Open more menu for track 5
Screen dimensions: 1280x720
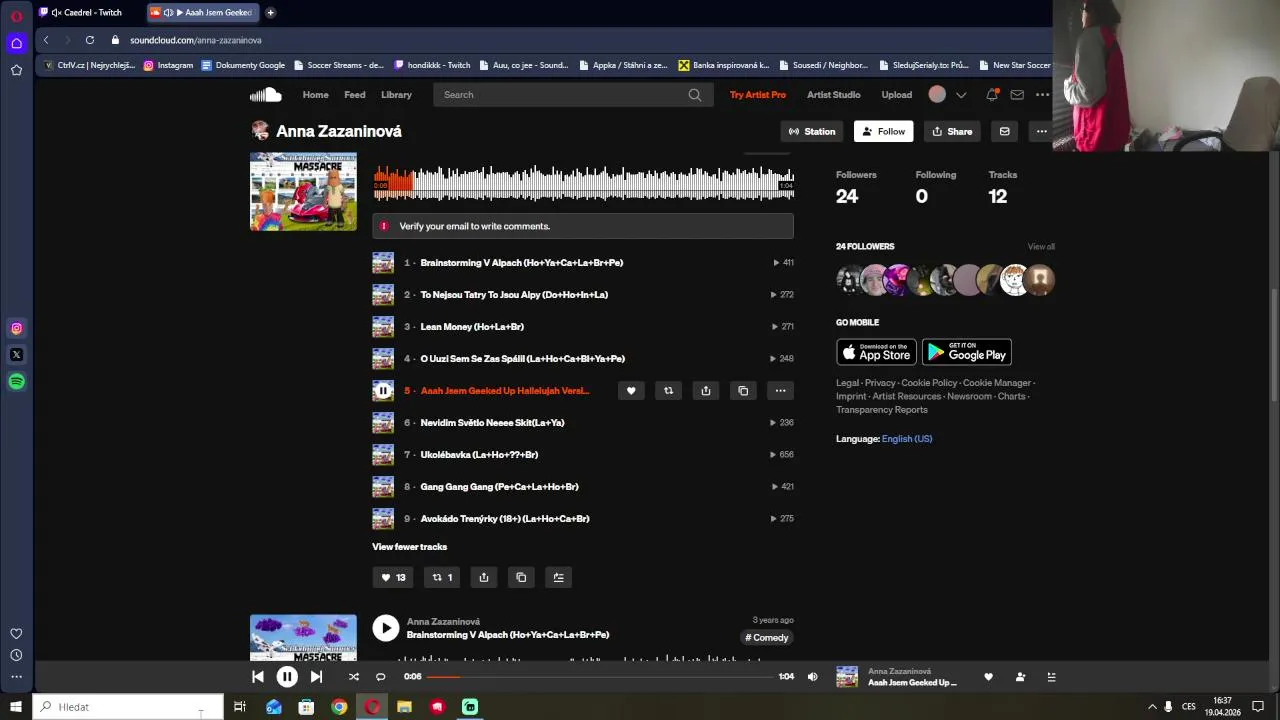click(x=780, y=391)
